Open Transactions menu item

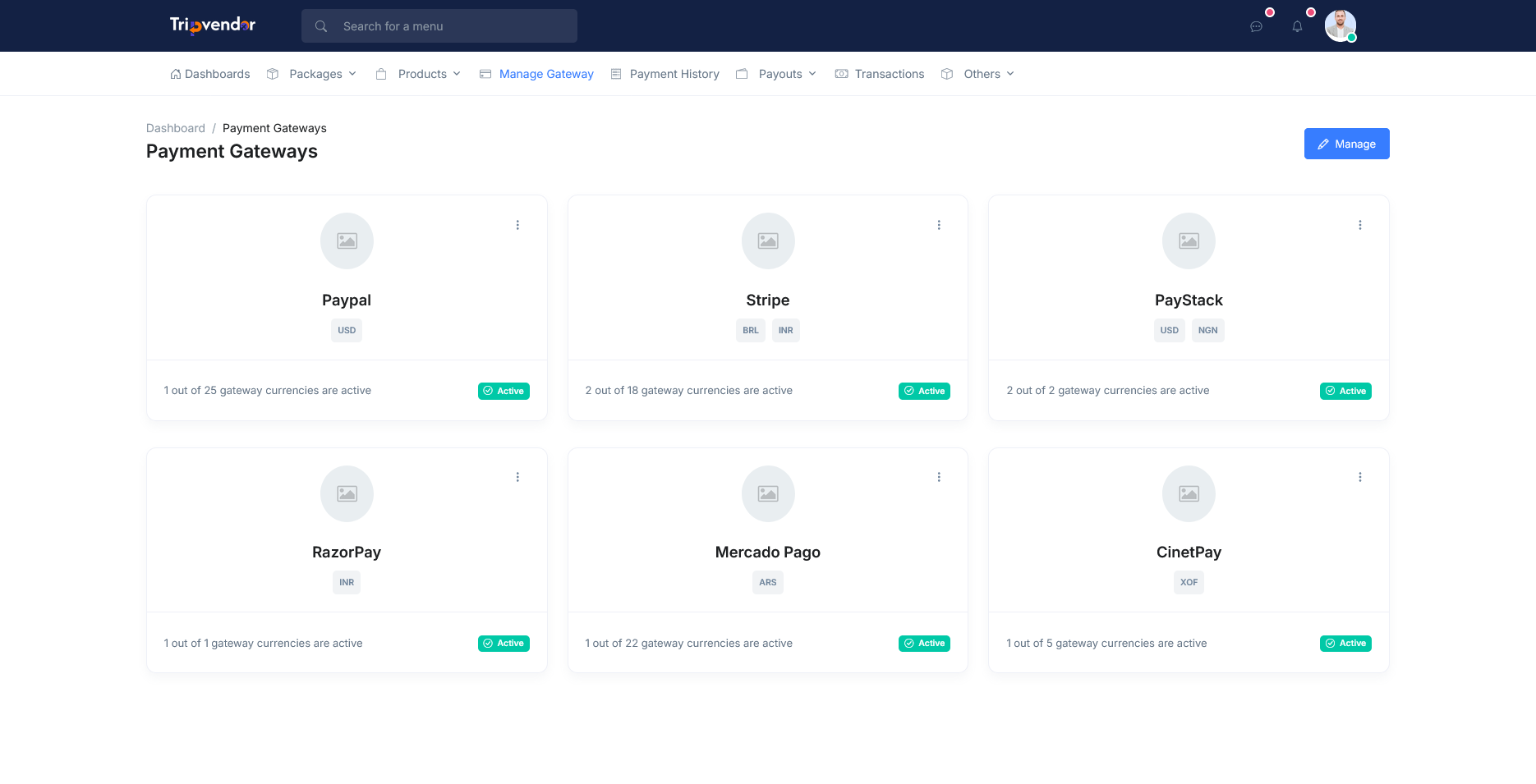click(880, 74)
